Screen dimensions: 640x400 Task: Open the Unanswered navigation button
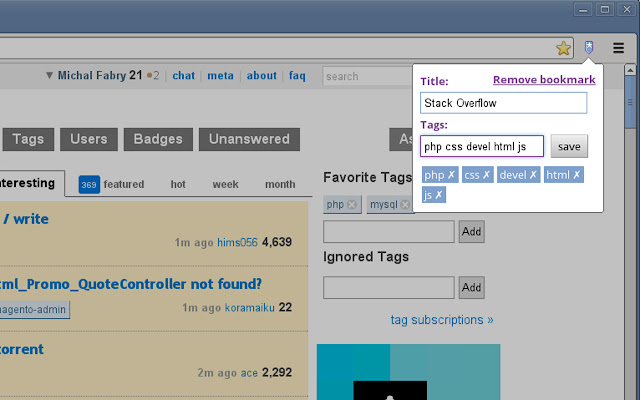[249, 139]
